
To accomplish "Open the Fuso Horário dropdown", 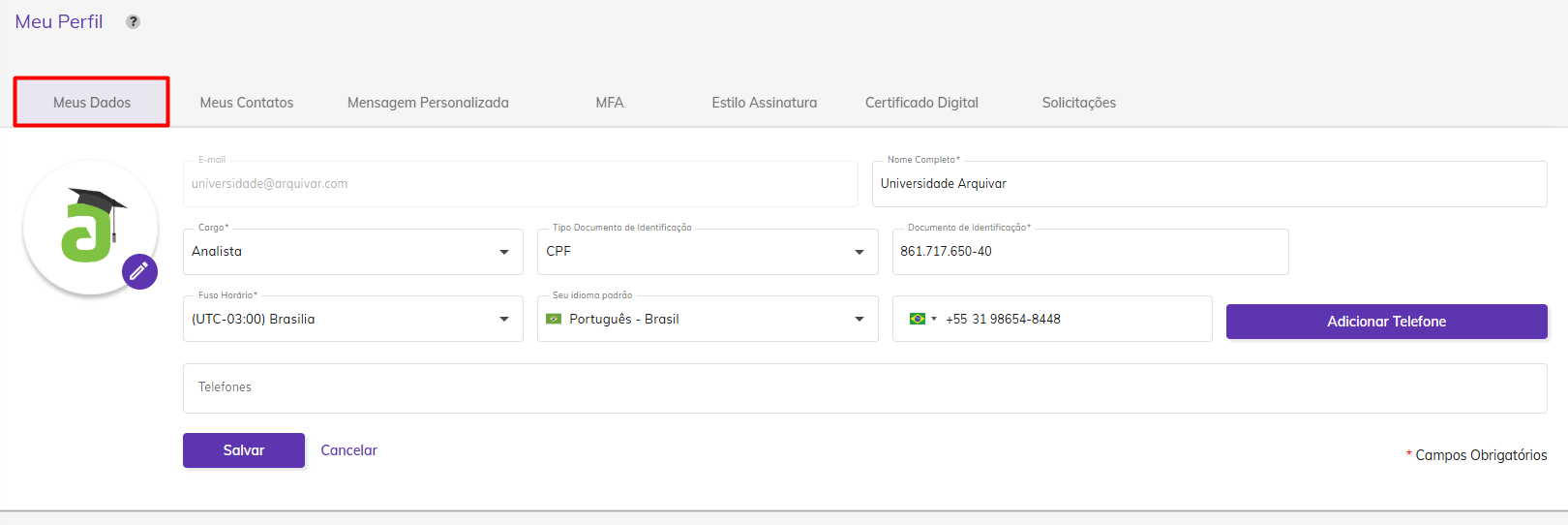I will 353,319.
